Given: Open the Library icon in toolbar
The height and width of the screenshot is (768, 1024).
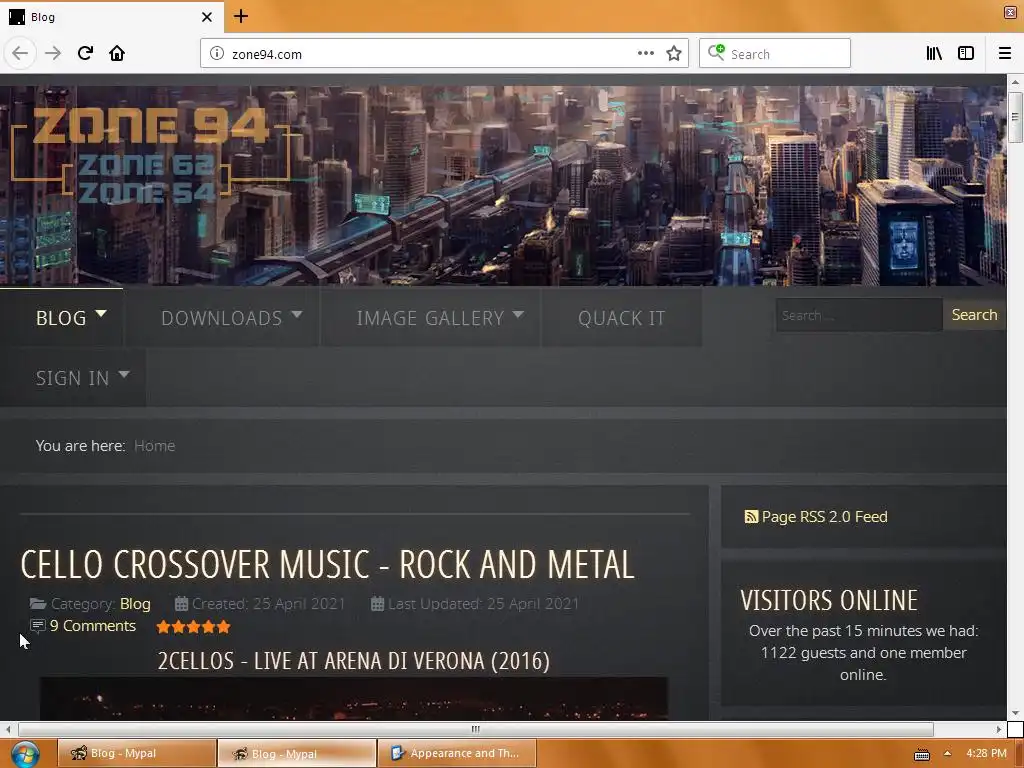Looking at the screenshot, I should point(935,54).
